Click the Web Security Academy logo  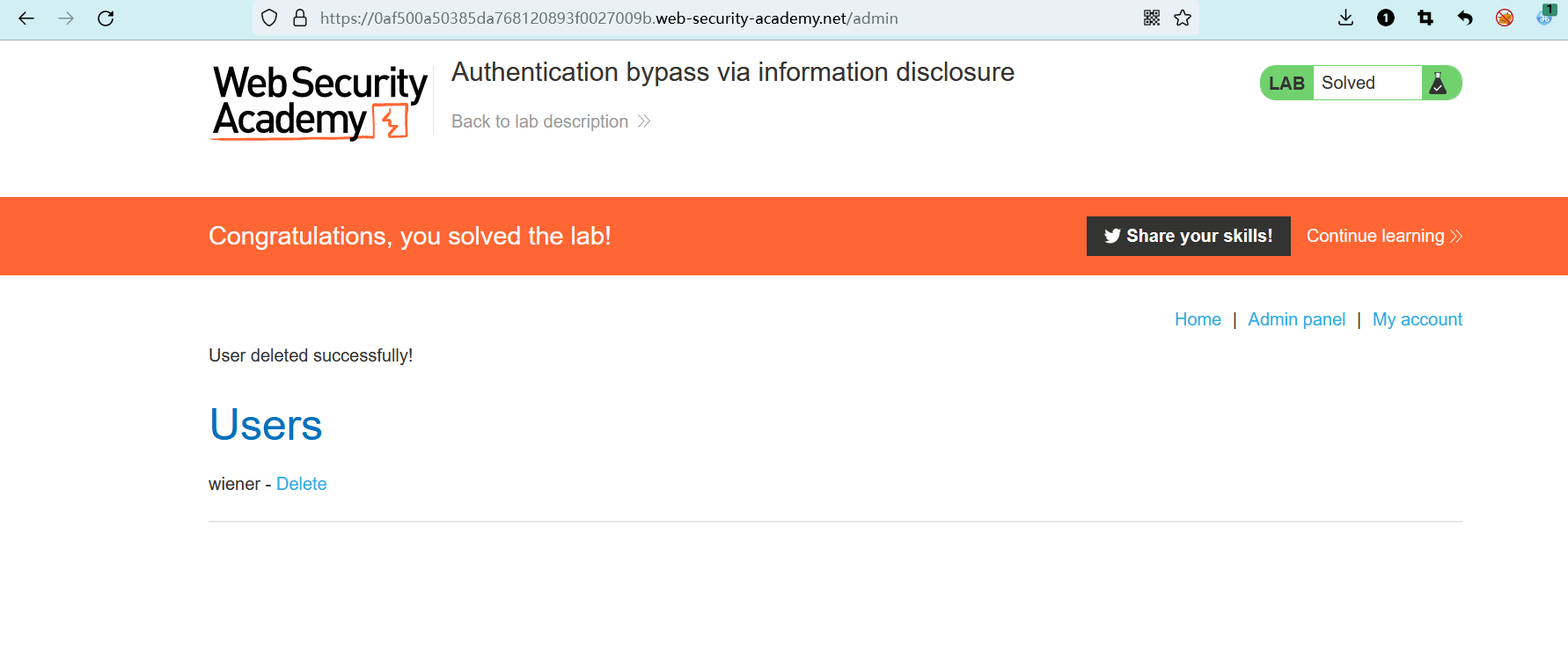point(319,102)
